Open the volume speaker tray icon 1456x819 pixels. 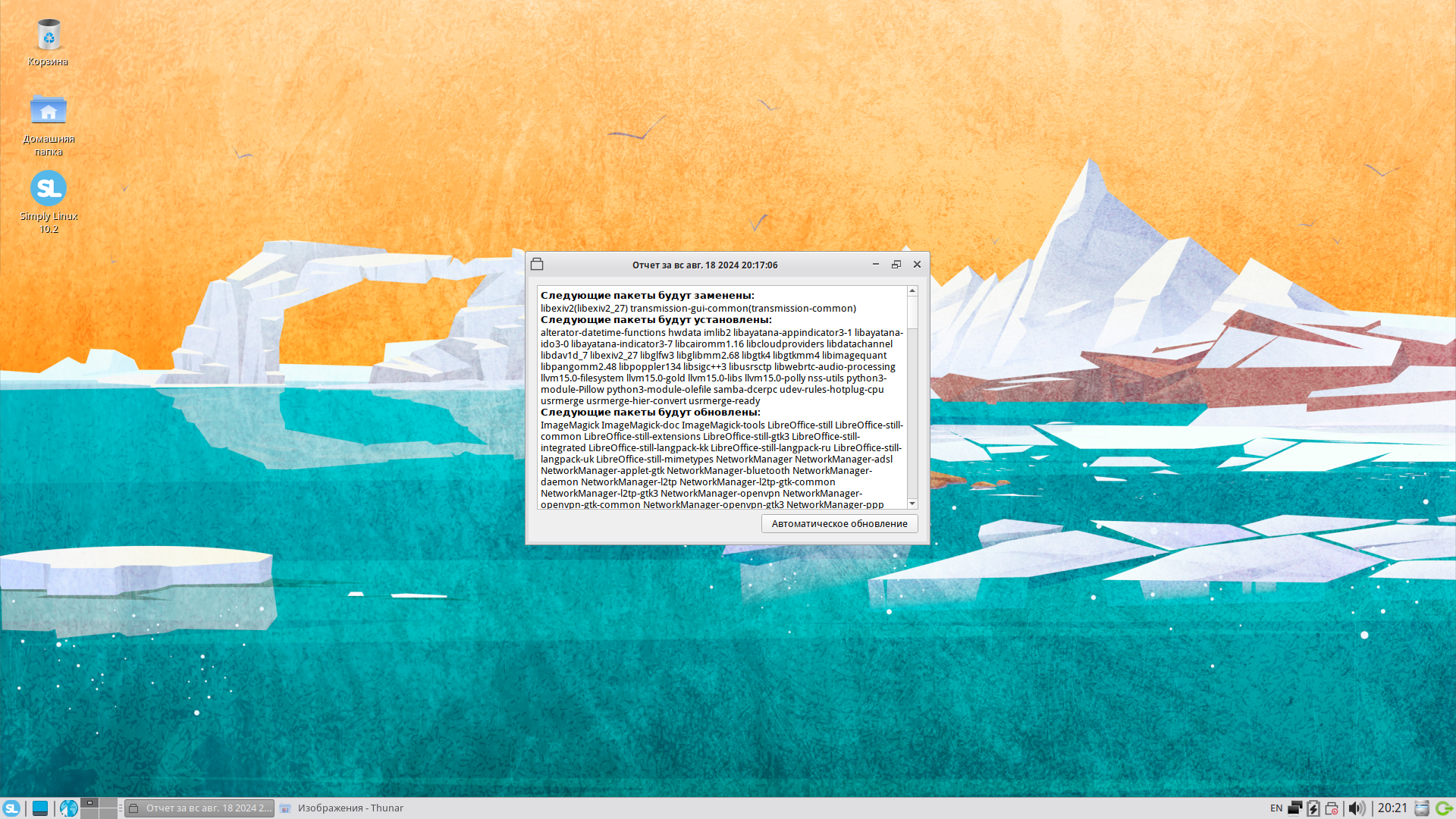pos(1357,808)
